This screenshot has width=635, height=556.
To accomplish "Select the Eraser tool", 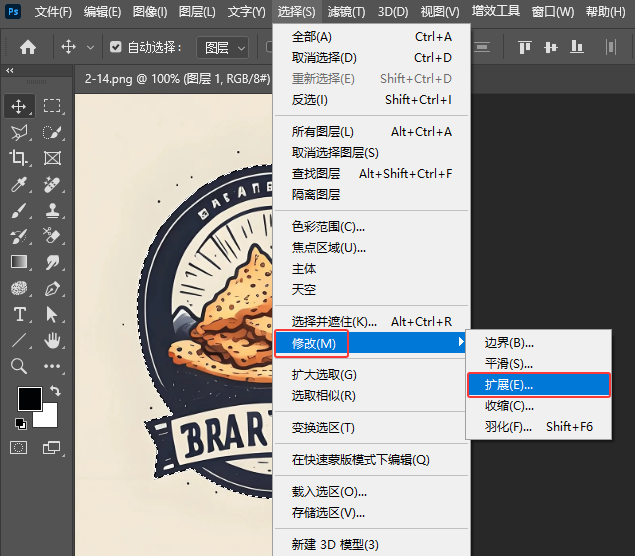I will click(52, 236).
